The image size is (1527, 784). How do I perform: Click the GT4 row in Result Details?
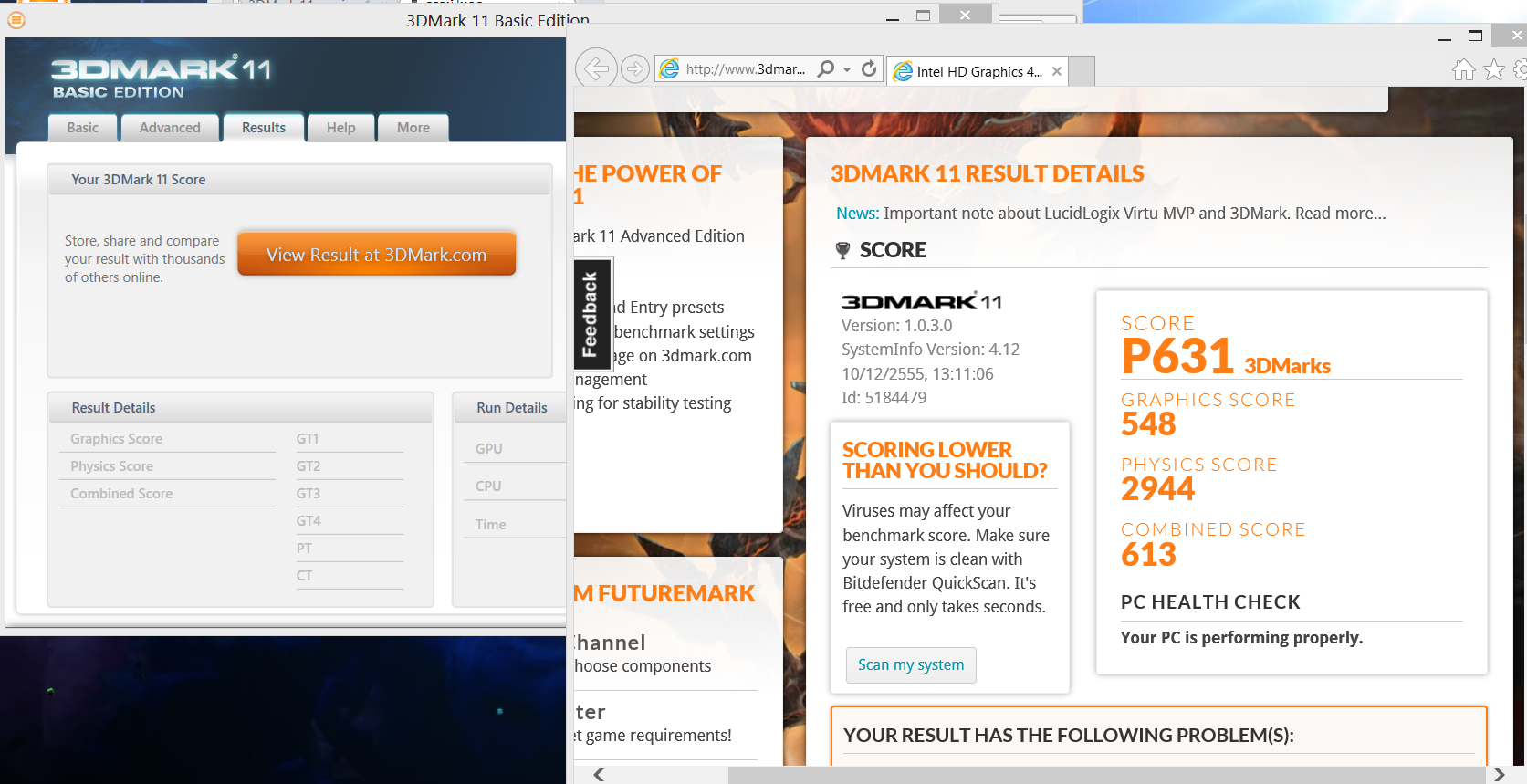point(350,521)
